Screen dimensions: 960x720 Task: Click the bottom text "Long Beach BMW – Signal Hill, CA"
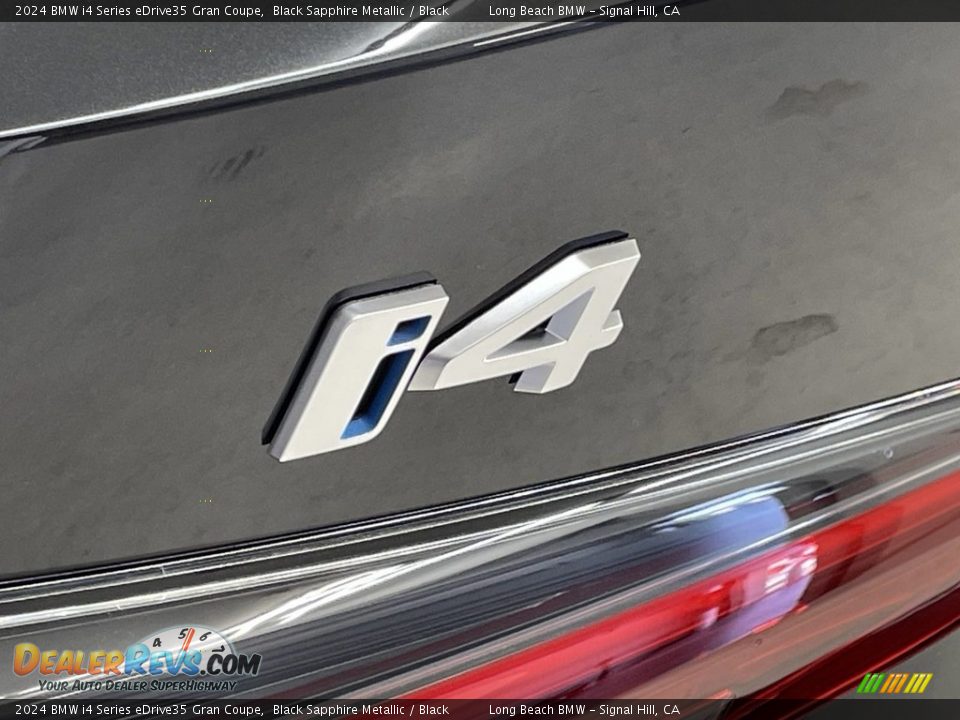[x=584, y=710]
